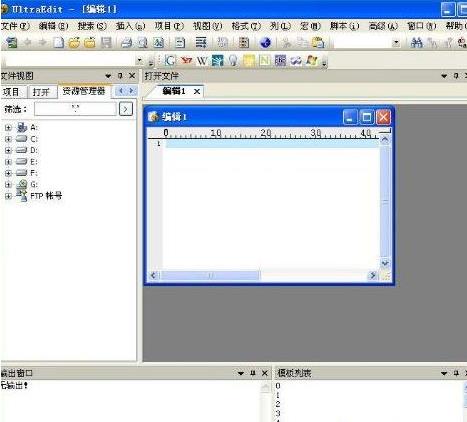
Task: Click the binoculars Find icon
Action: (416, 42)
